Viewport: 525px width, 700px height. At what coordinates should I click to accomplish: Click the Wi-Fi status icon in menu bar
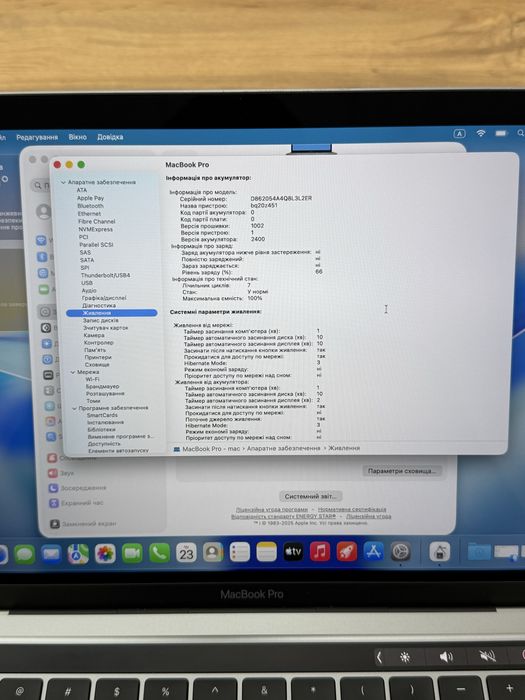481,133
